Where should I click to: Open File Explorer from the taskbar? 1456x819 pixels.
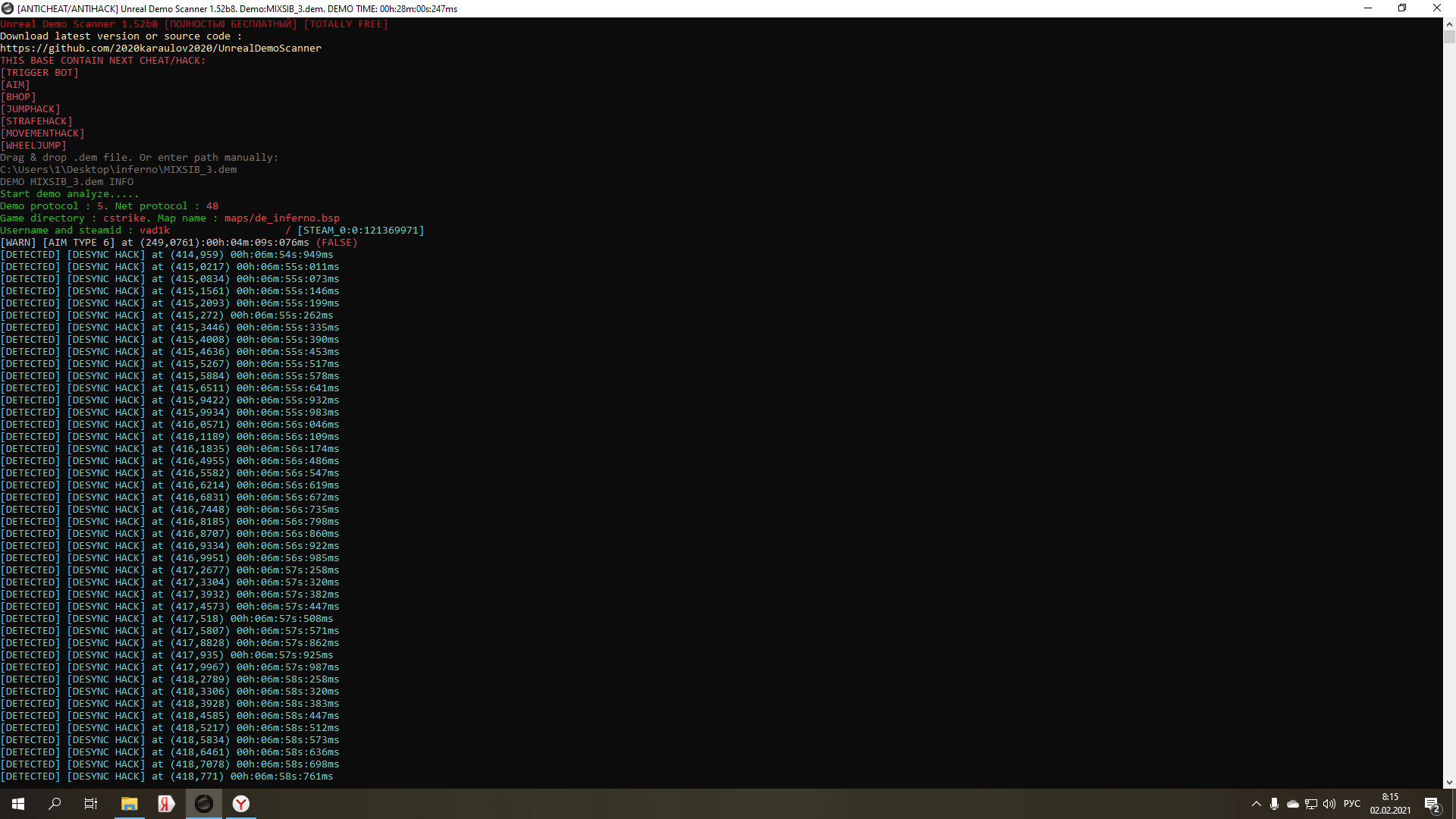coord(130,804)
